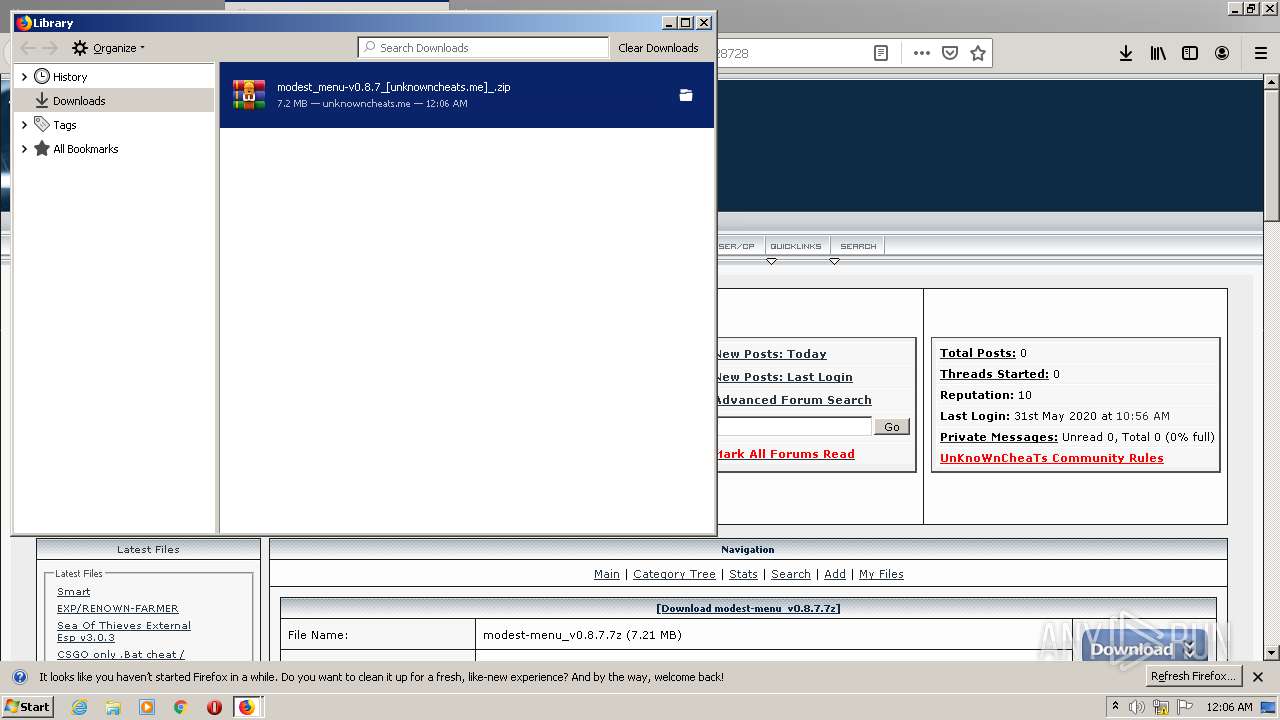Open SEARCH forum menu

pos(858,246)
